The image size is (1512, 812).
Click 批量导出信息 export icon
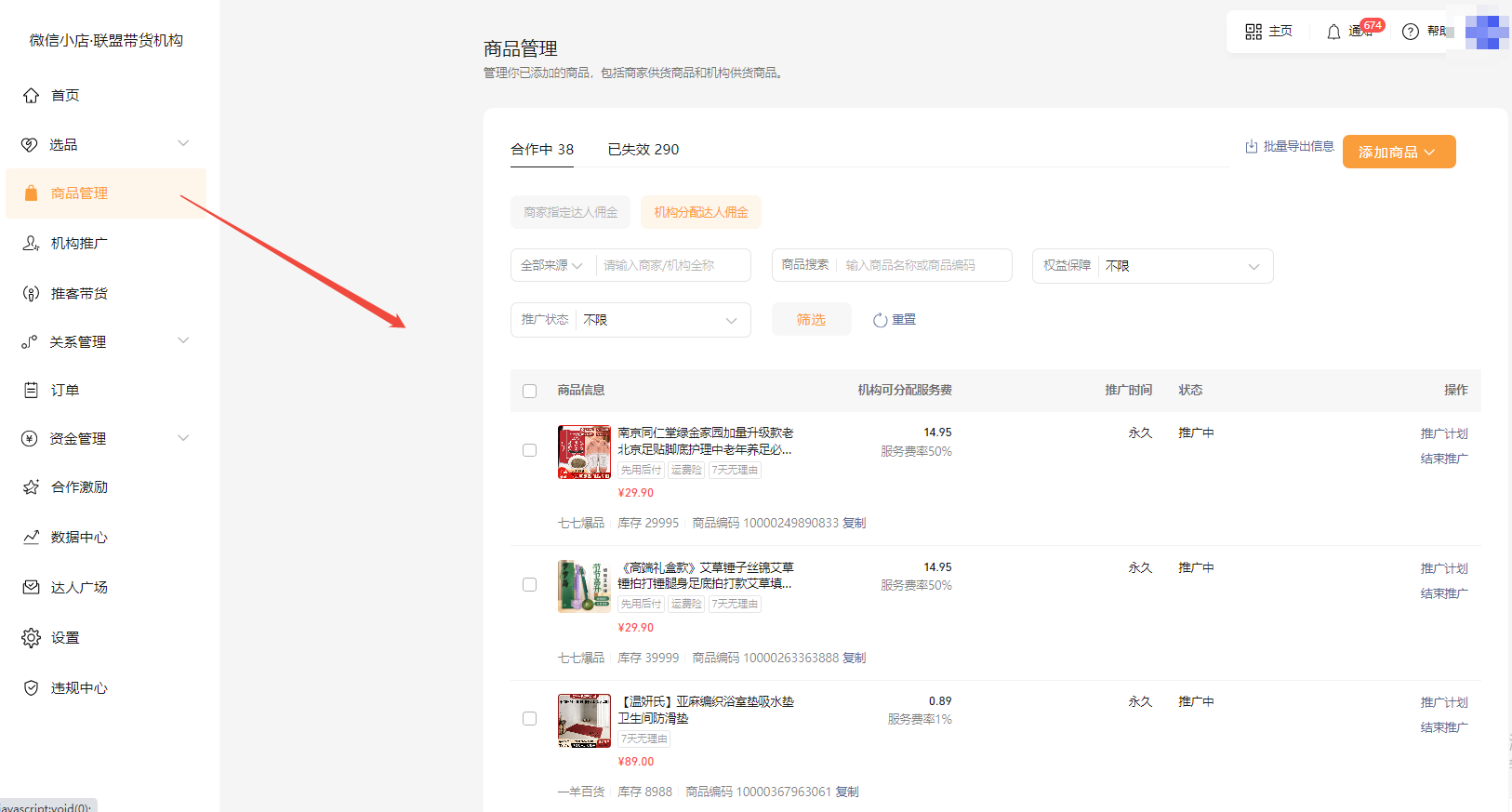(x=1252, y=147)
